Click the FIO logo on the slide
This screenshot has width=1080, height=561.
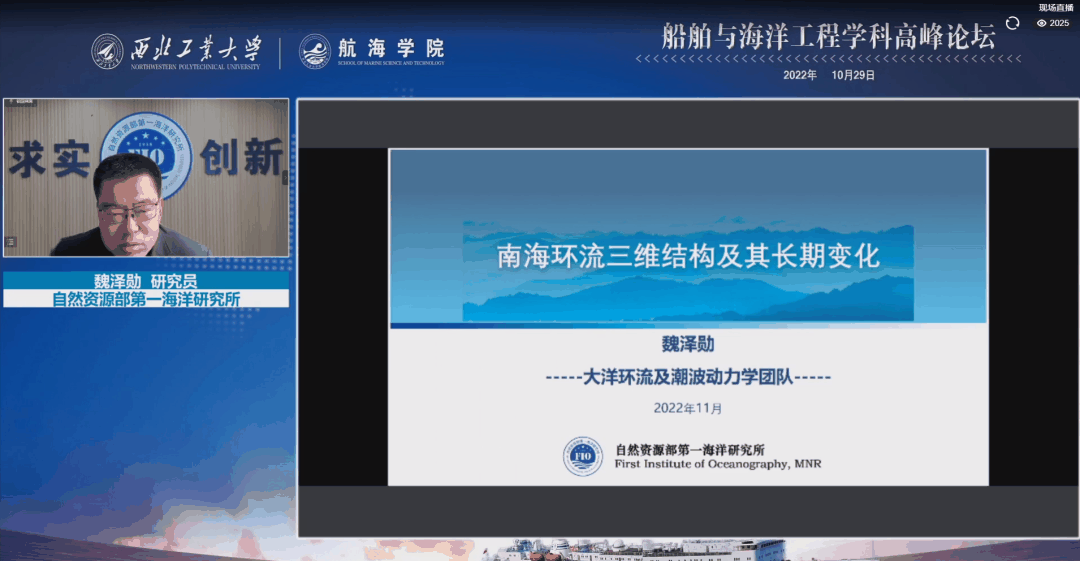[583, 456]
